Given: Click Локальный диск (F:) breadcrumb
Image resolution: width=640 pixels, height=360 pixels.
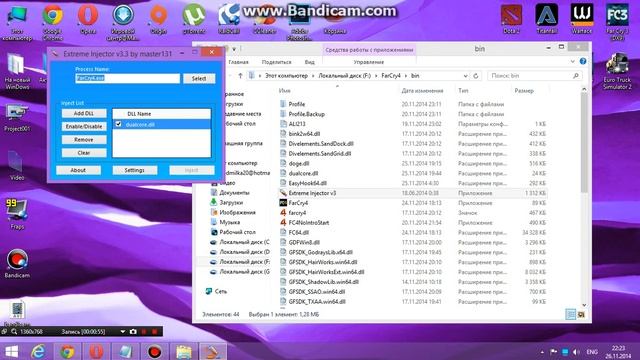Looking at the screenshot, I should pyautogui.click(x=344, y=76).
